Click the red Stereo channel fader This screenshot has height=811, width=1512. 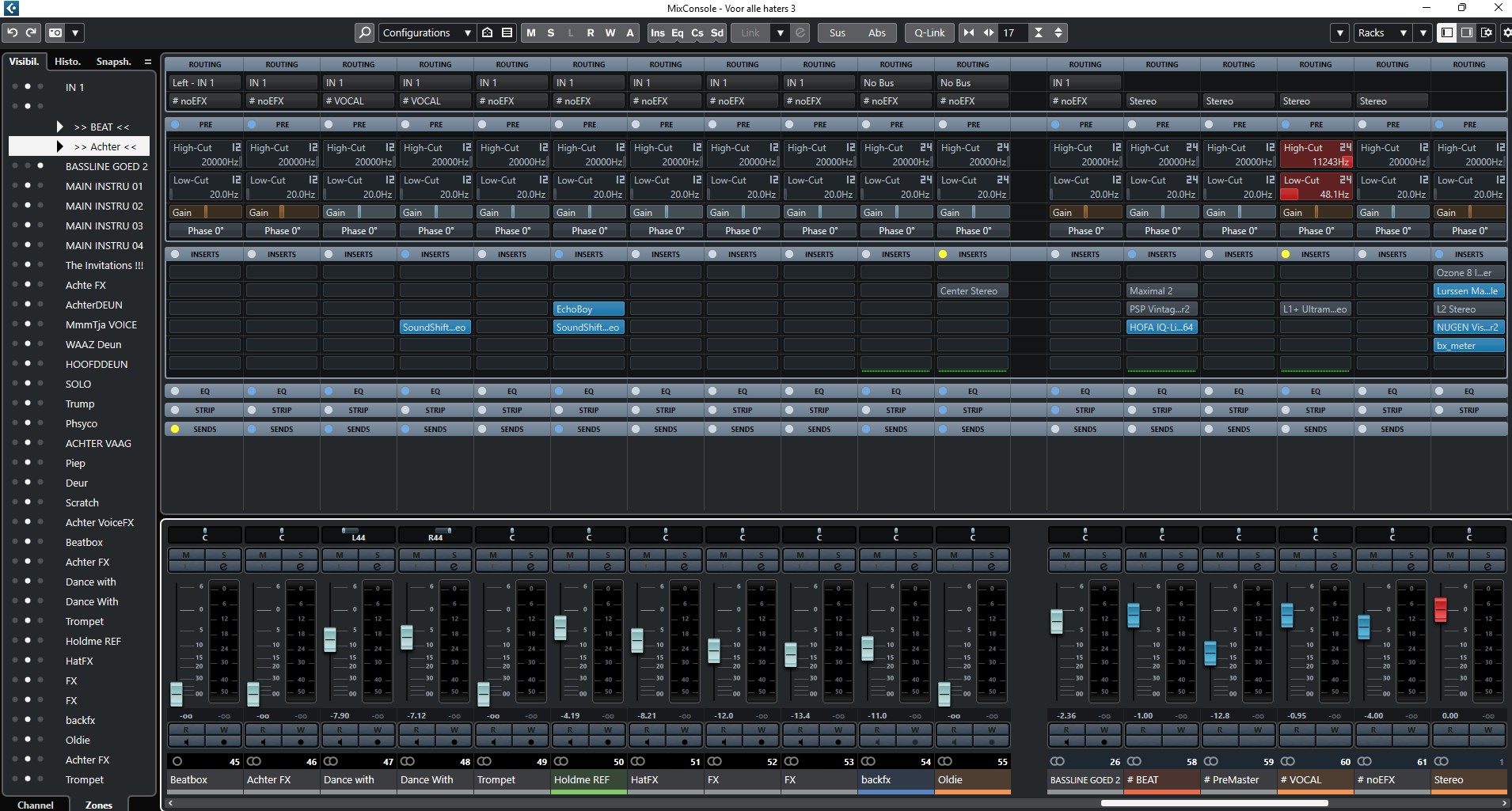[1440, 608]
